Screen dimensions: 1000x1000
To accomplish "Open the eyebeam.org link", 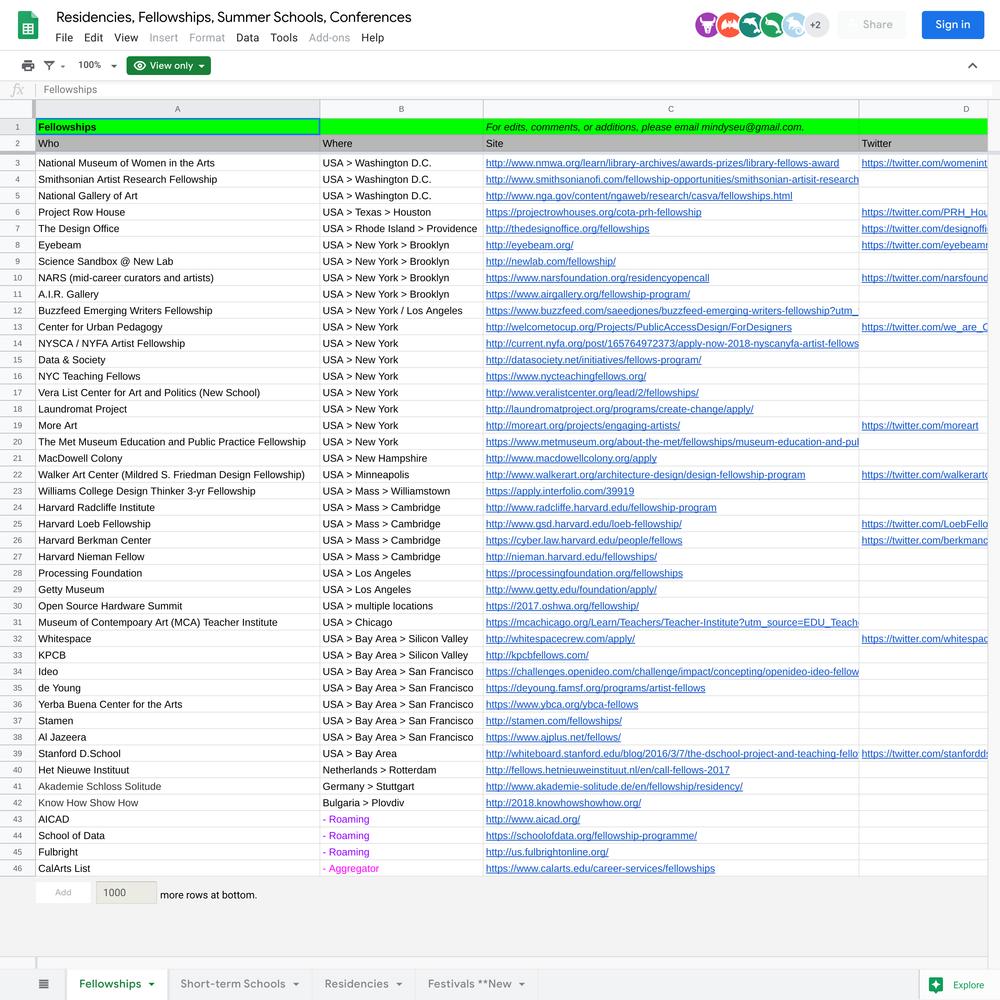I will pyautogui.click(x=529, y=245).
